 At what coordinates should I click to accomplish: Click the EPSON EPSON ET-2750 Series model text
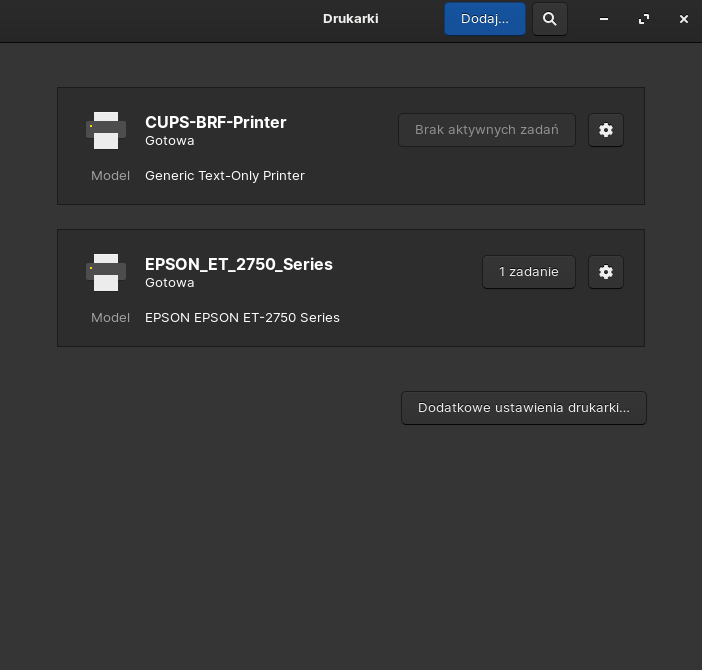pos(242,317)
